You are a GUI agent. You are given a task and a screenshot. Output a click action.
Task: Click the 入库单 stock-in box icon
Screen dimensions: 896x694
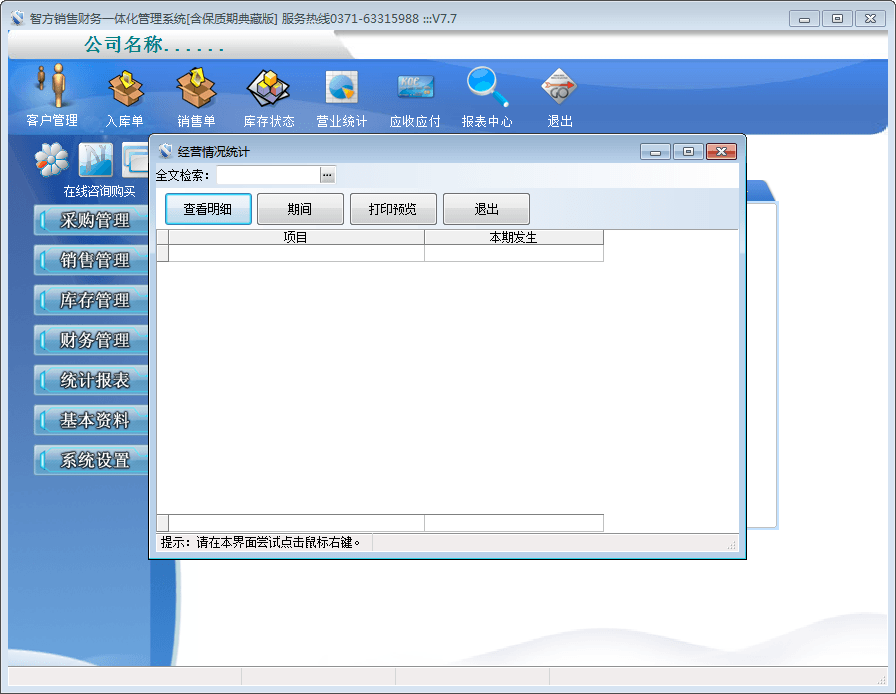pyautogui.click(x=125, y=90)
